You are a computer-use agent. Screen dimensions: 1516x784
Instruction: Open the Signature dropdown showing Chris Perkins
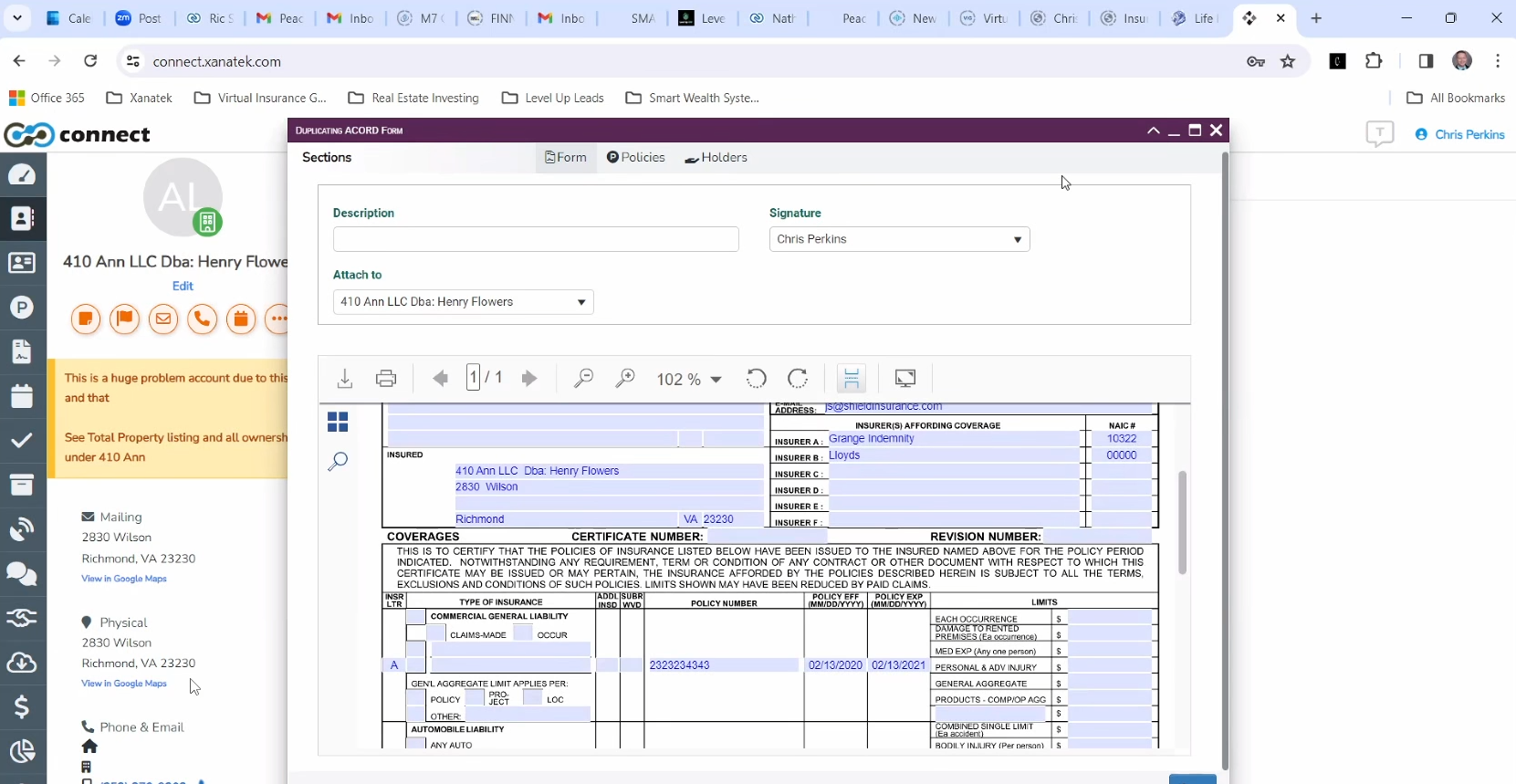tap(899, 239)
